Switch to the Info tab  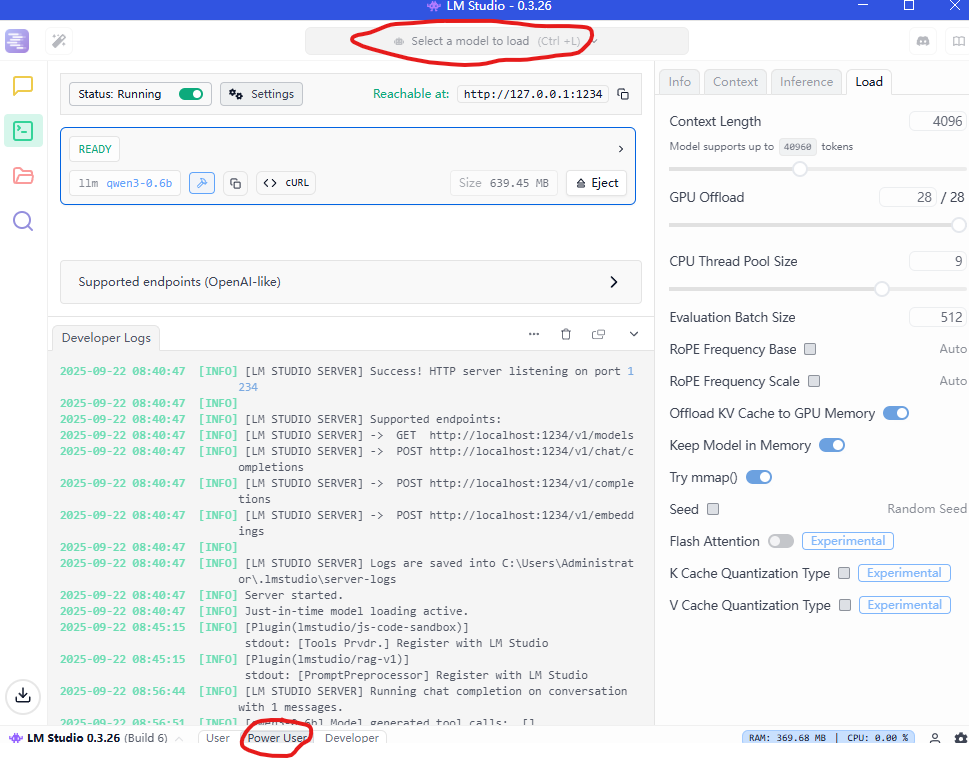(x=679, y=82)
